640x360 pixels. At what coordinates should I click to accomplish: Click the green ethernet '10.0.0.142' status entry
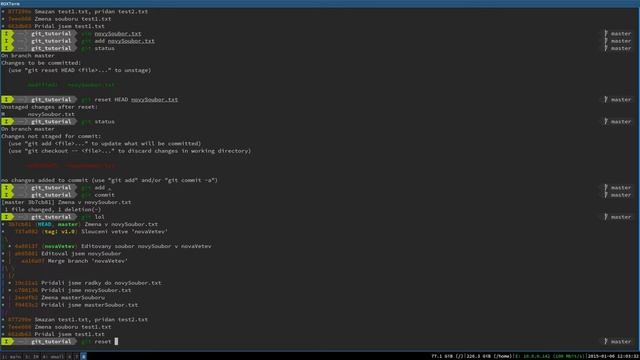coord(549,356)
